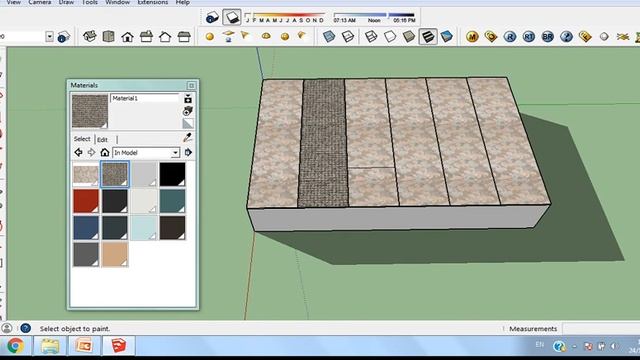This screenshot has height=360, width=640.
Task: Open the Camera menu
Action: pos(39,2)
